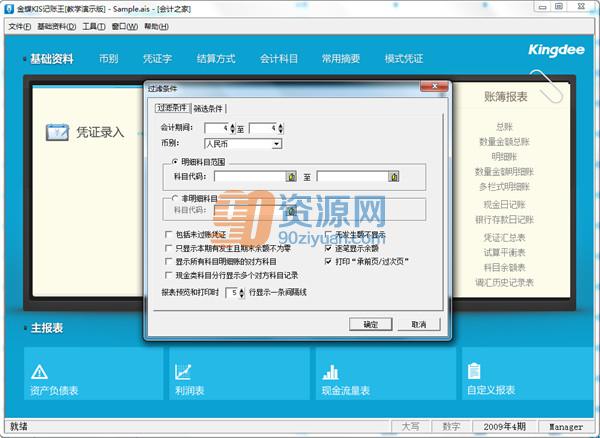Click the 间隔线 row count spinner
600x438 pixels.
pos(241,293)
